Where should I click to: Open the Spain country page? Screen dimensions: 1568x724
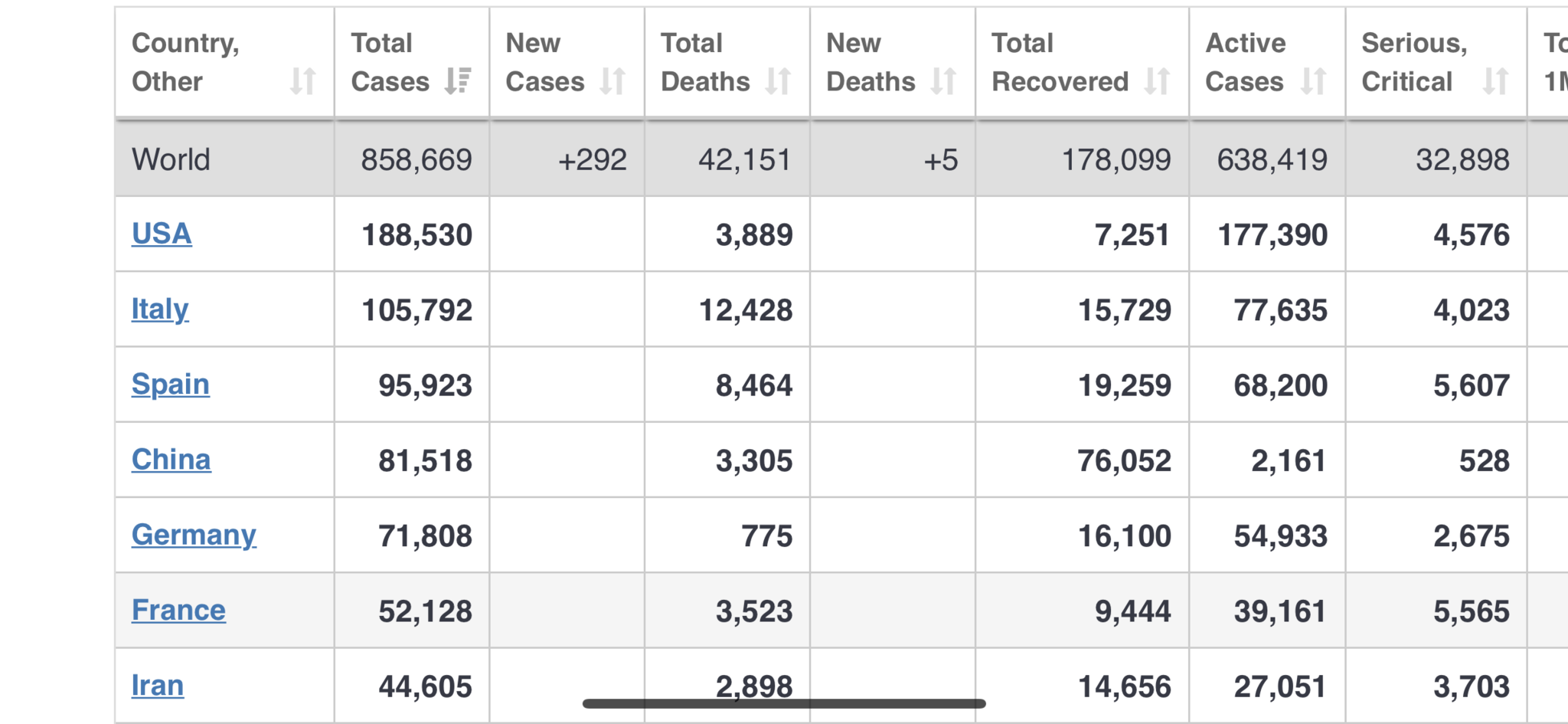tap(170, 384)
